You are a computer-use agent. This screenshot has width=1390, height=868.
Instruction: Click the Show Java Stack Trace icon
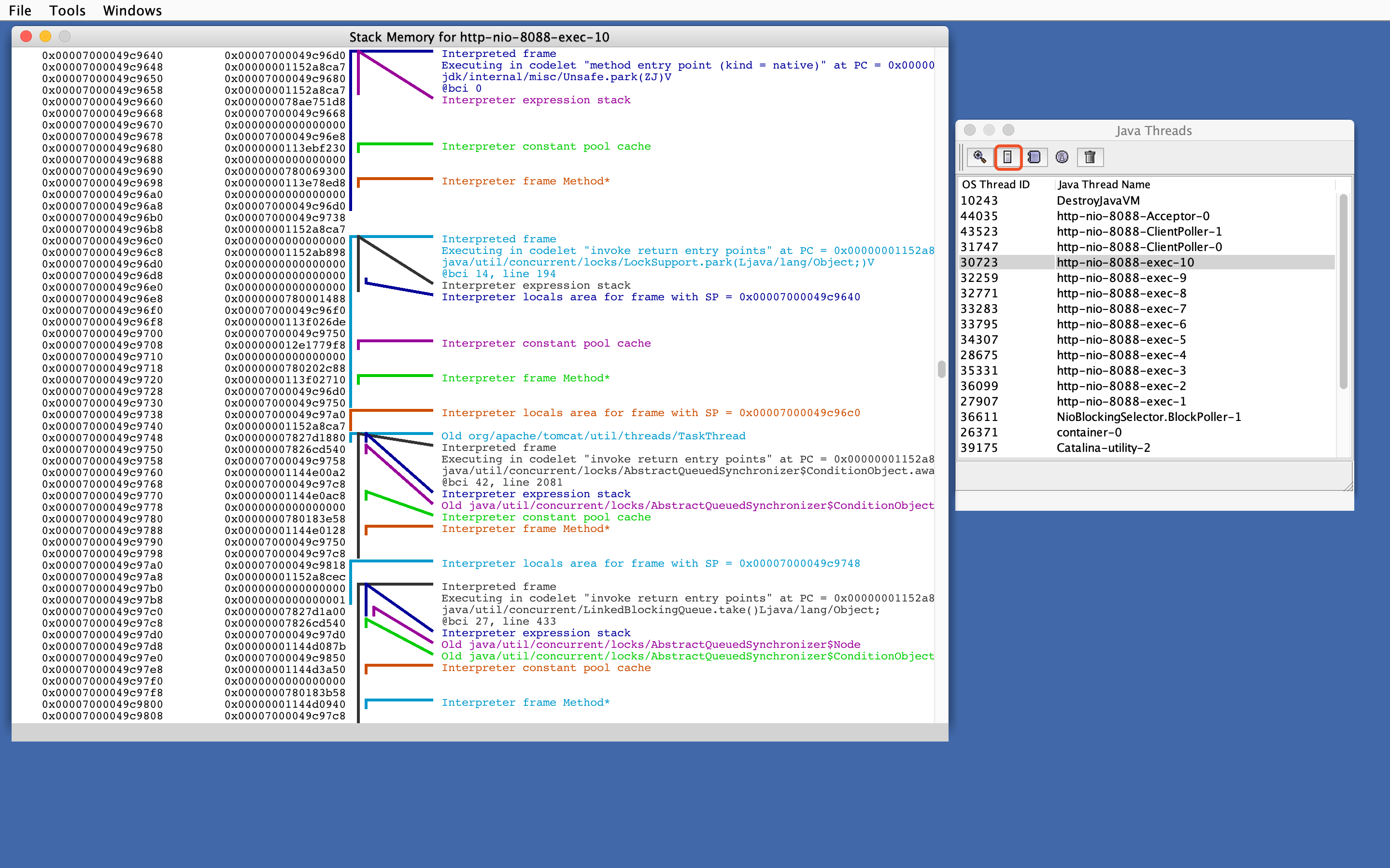pyautogui.click(x=1035, y=157)
